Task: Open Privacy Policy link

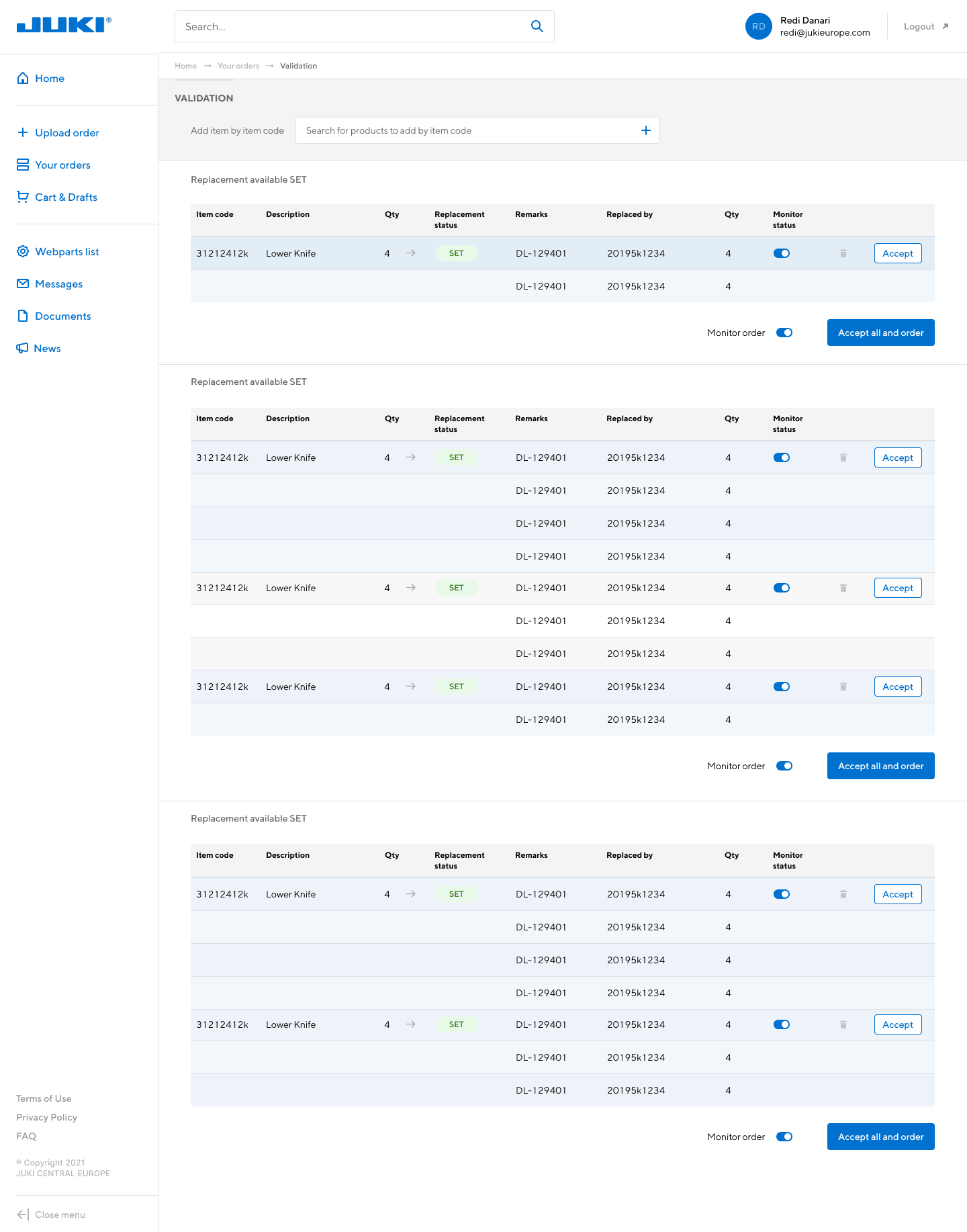Action: point(46,1117)
